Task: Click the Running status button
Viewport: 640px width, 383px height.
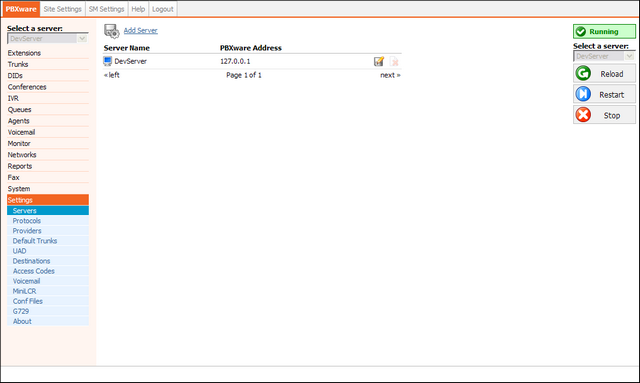Action: click(x=604, y=32)
